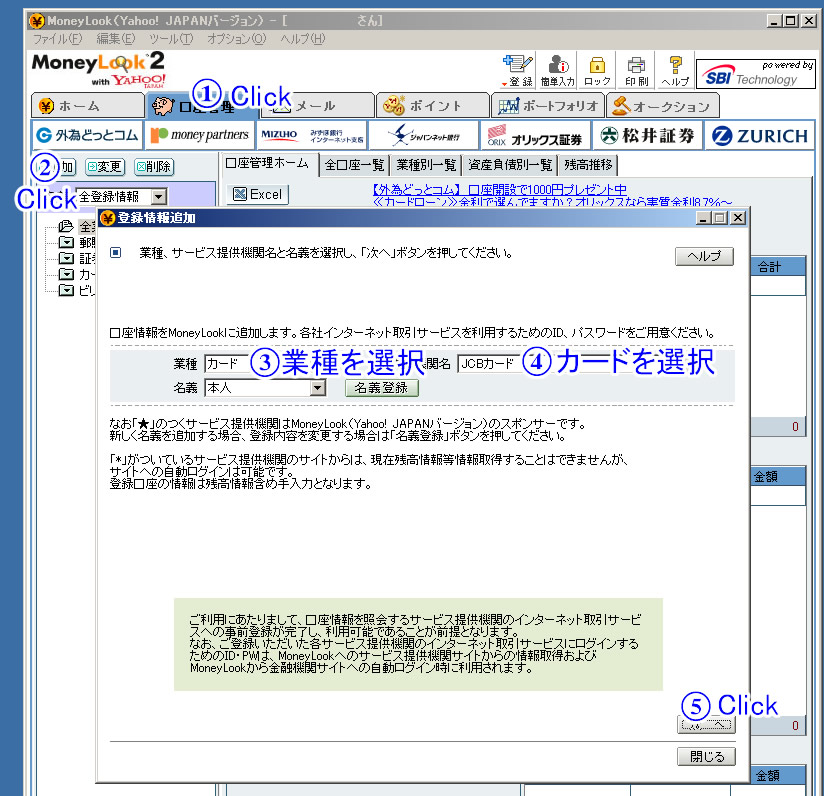Click the オリックス証券 banner
The width and height of the screenshot is (824, 796).
[x=536, y=136]
